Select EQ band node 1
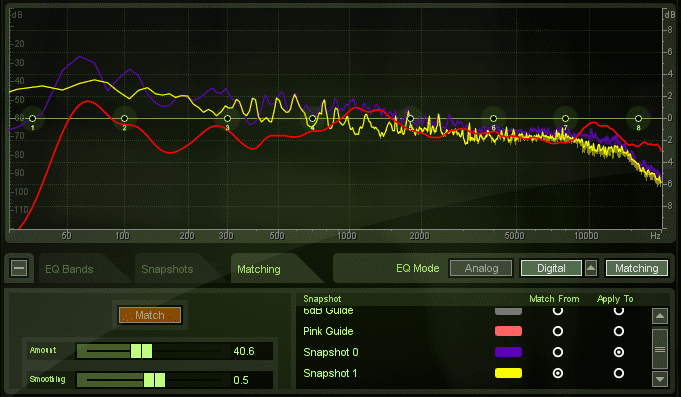The image size is (681, 397). click(x=32, y=118)
